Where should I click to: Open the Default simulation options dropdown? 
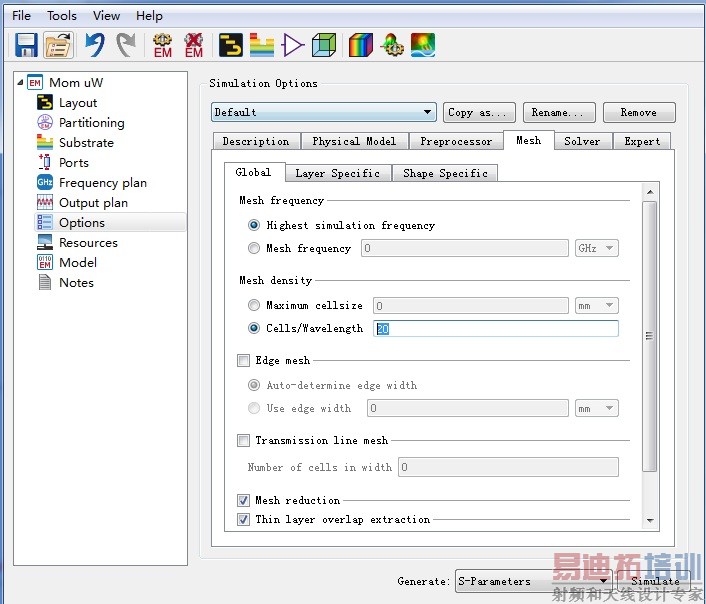(324, 112)
